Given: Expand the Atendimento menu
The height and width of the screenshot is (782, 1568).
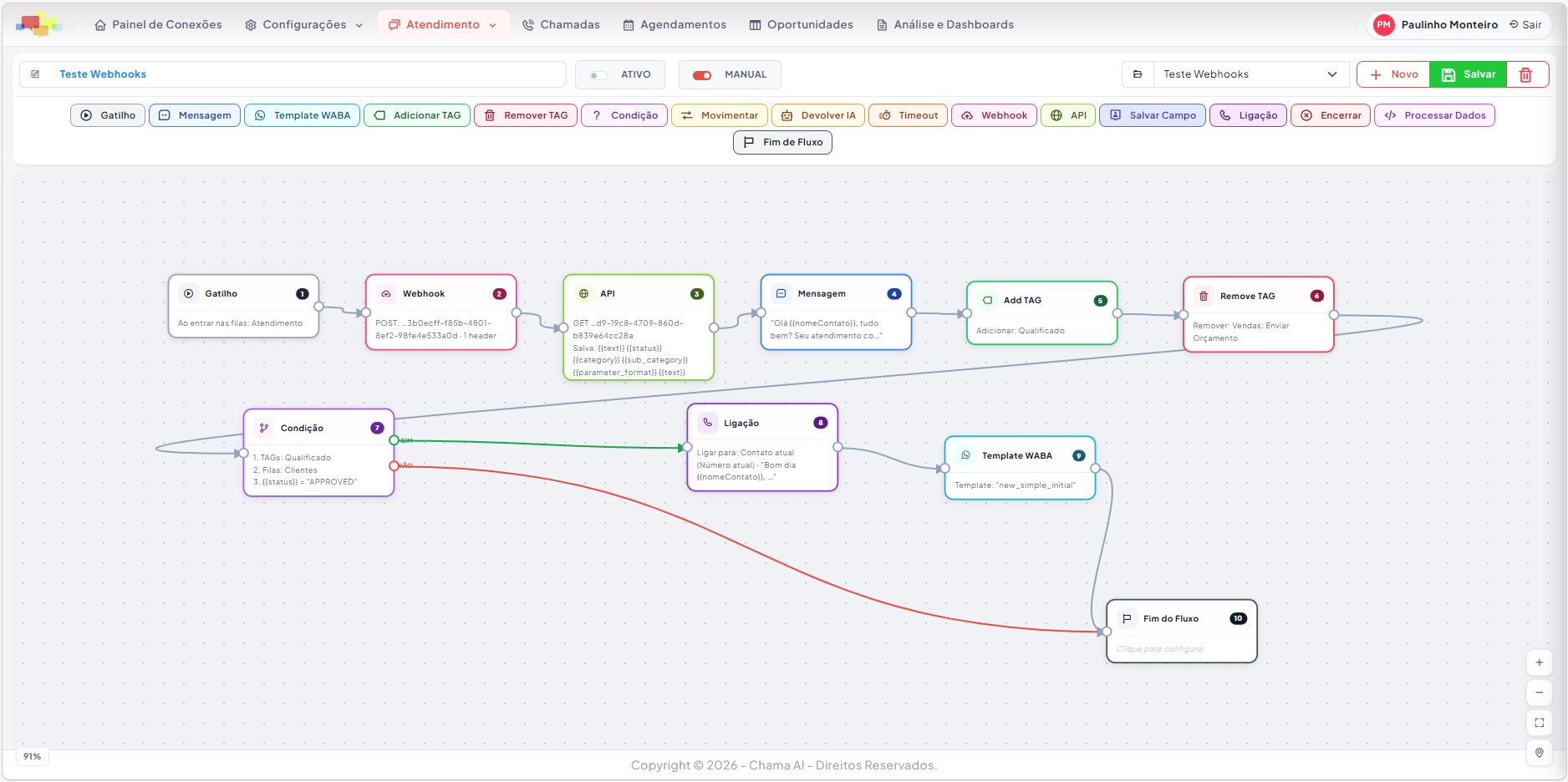Looking at the screenshot, I should tap(443, 25).
